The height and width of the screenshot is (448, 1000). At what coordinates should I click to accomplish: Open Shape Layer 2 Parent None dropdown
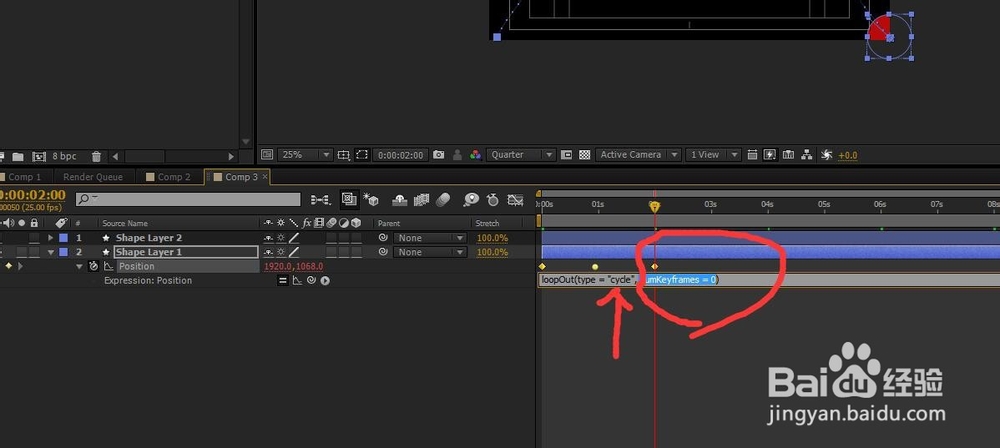tap(430, 237)
